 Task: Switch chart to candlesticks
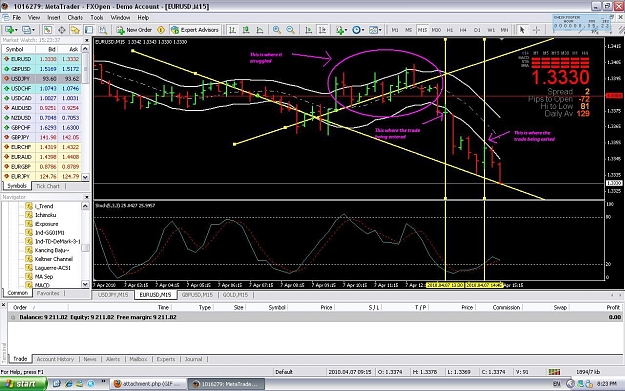coord(246,30)
